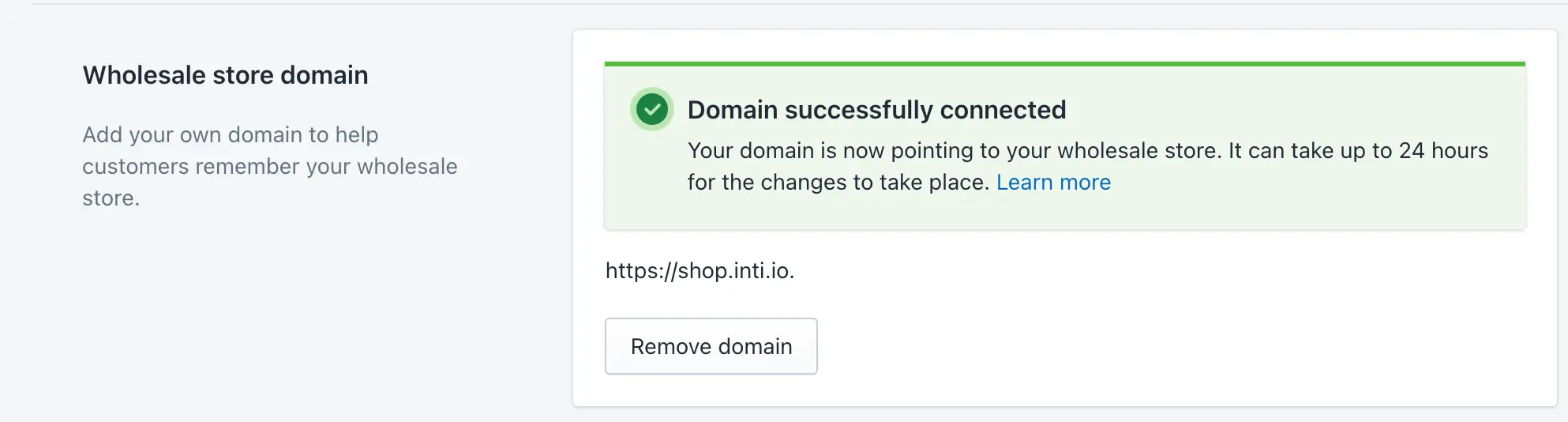Click "for the changes to take place" text

click(837, 183)
